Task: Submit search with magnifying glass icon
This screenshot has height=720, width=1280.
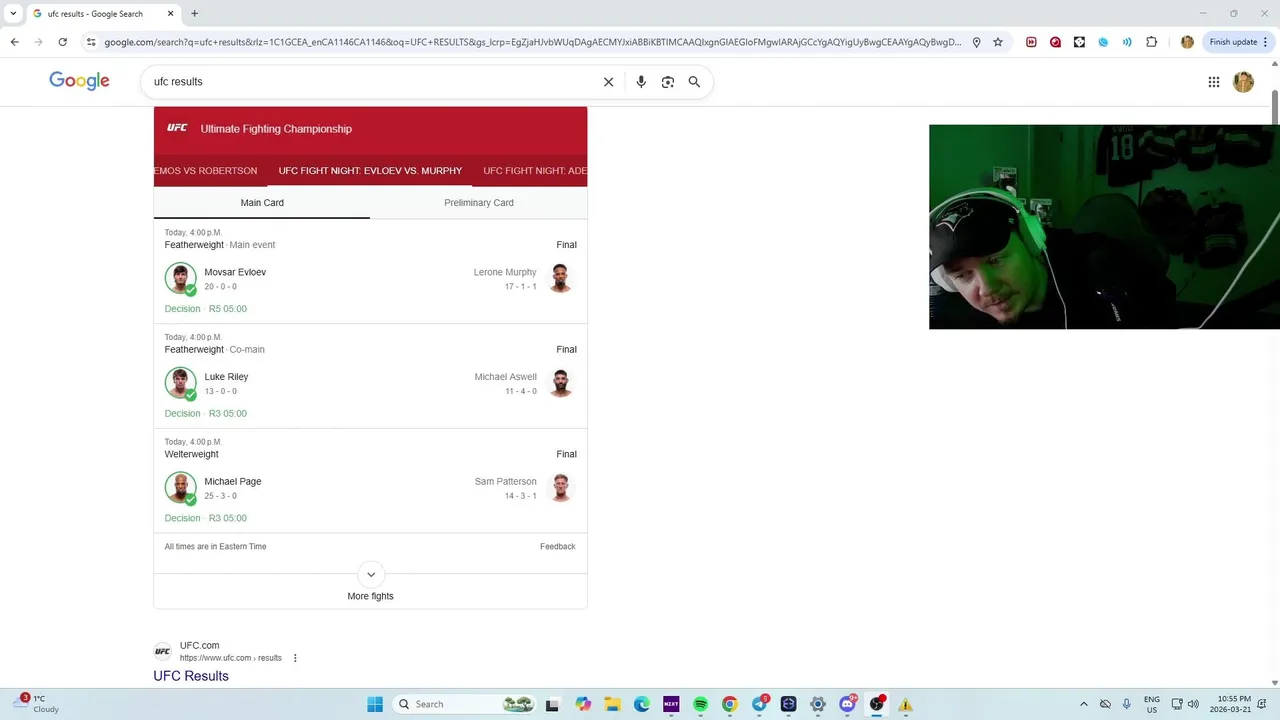Action: point(694,82)
